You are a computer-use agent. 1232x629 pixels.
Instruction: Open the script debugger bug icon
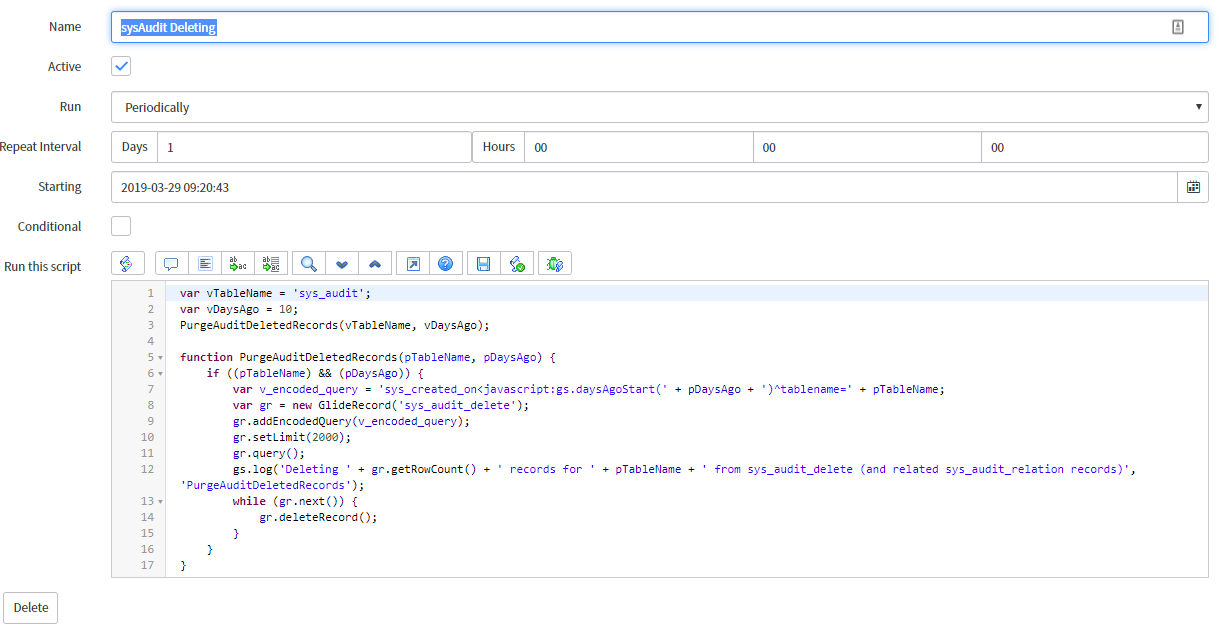[x=555, y=264]
